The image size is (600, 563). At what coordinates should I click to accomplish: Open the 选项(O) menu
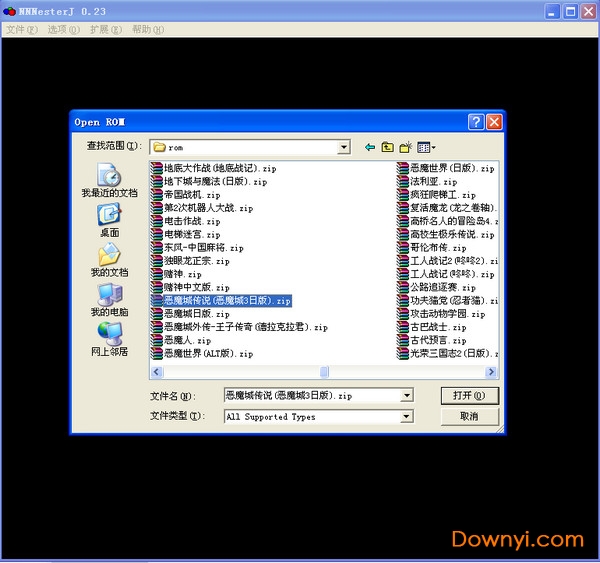pyautogui.click(x=64, y=29)
